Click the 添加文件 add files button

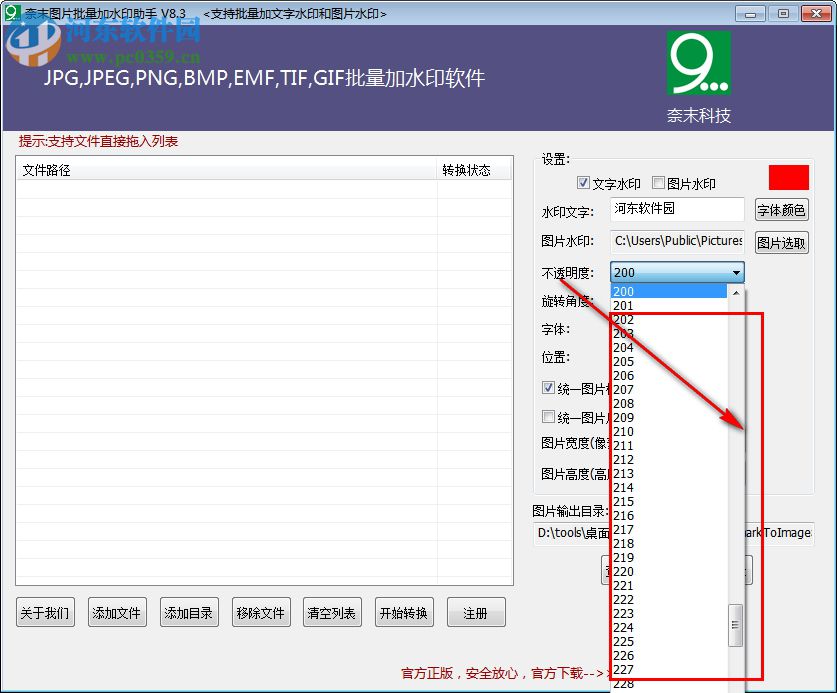click(x=117, y=612)
